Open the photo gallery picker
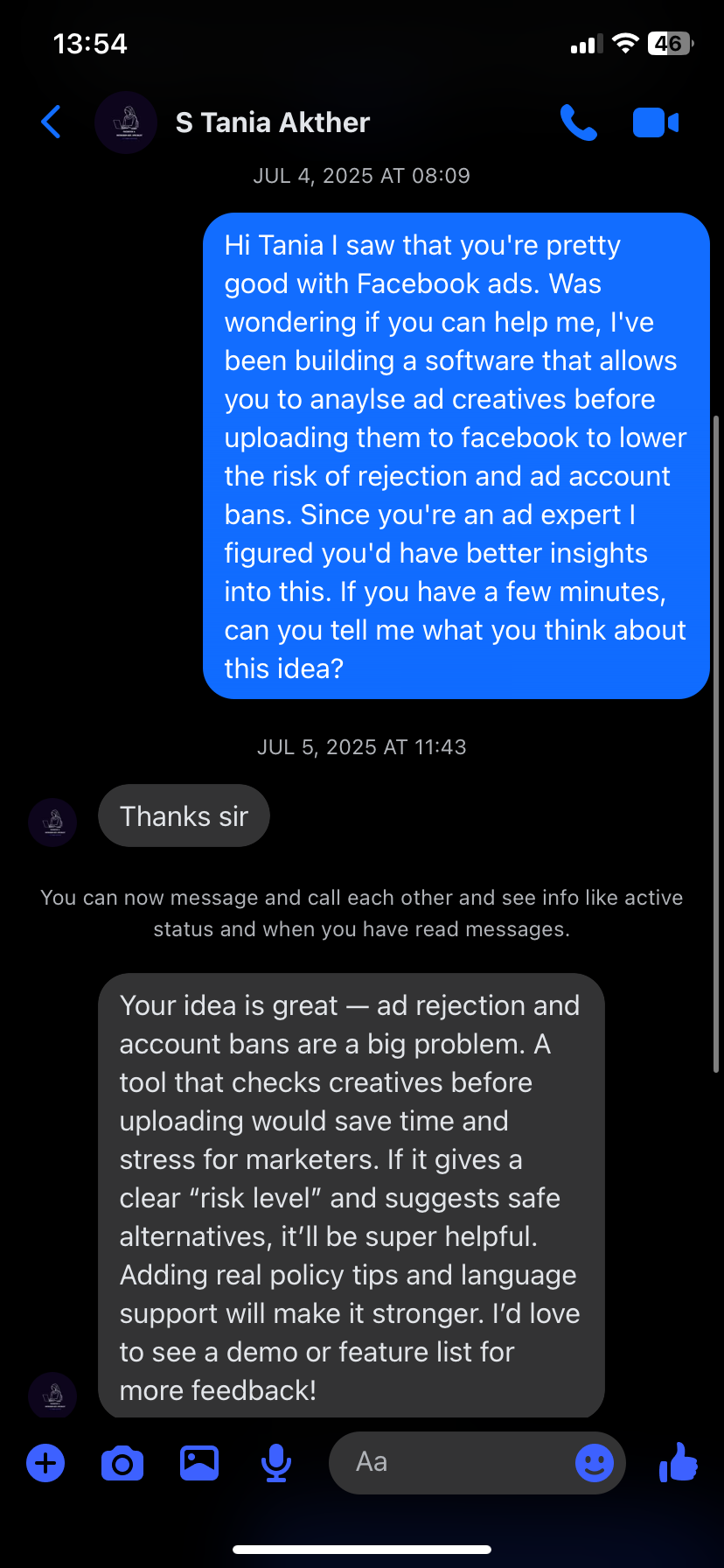This screenshot has width=724, height=1568. [198, 1462]
